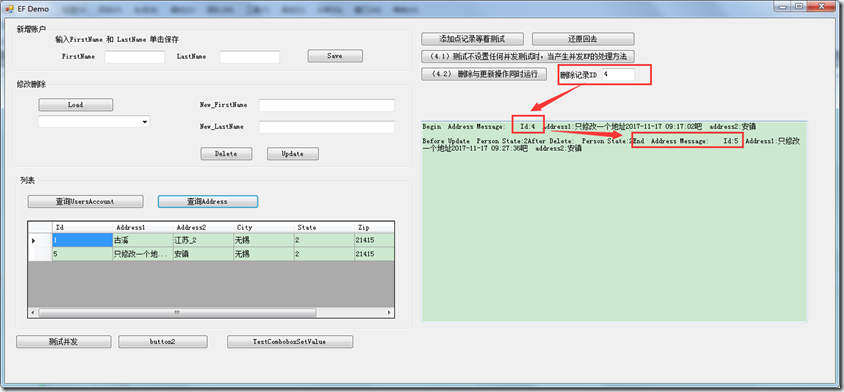Image resolution: width=844 pixels, height=392 pixels.
Task: Click the Delete button
Action: point(226,153)
